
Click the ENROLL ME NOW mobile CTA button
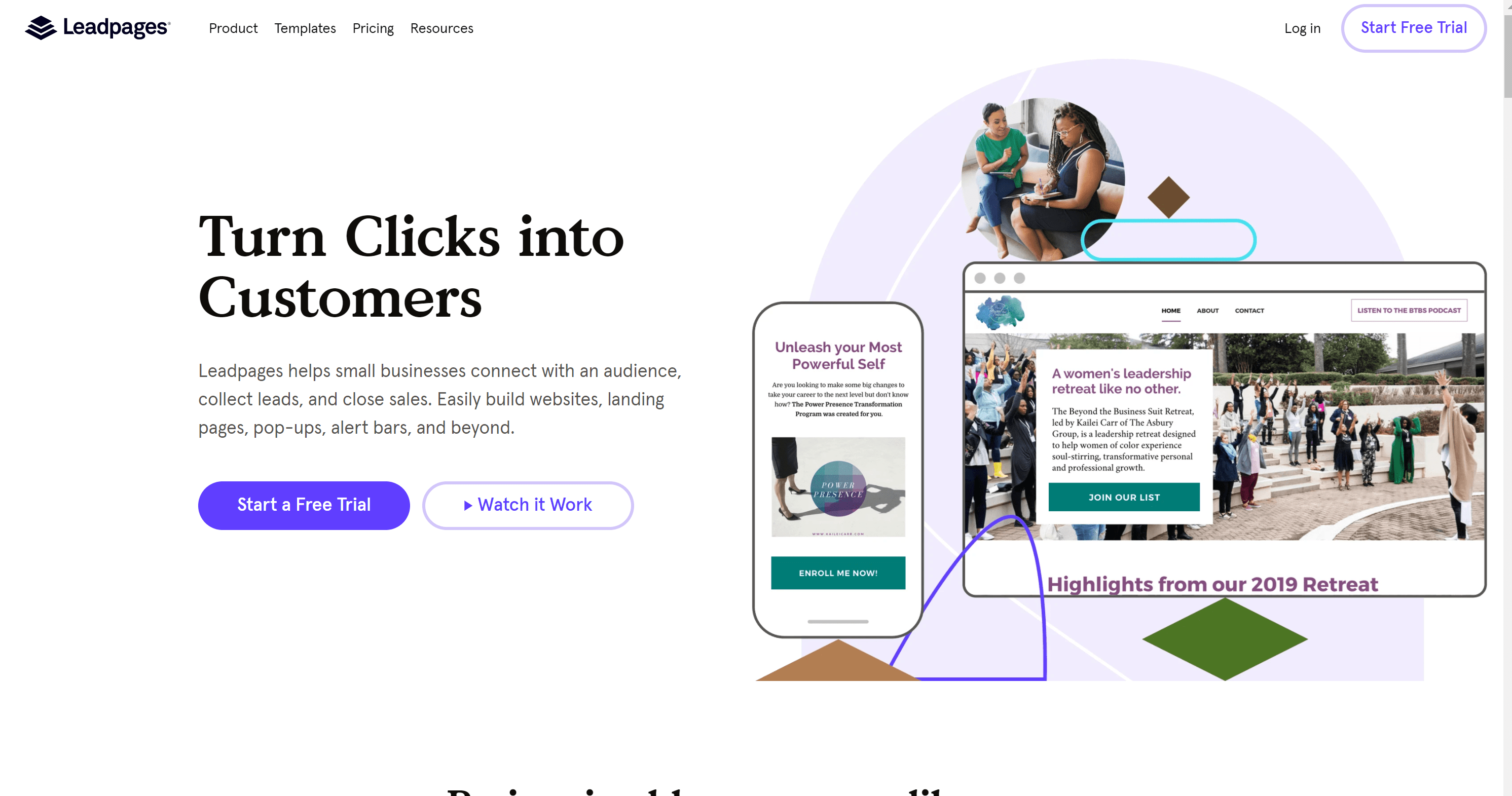[838, 573]
